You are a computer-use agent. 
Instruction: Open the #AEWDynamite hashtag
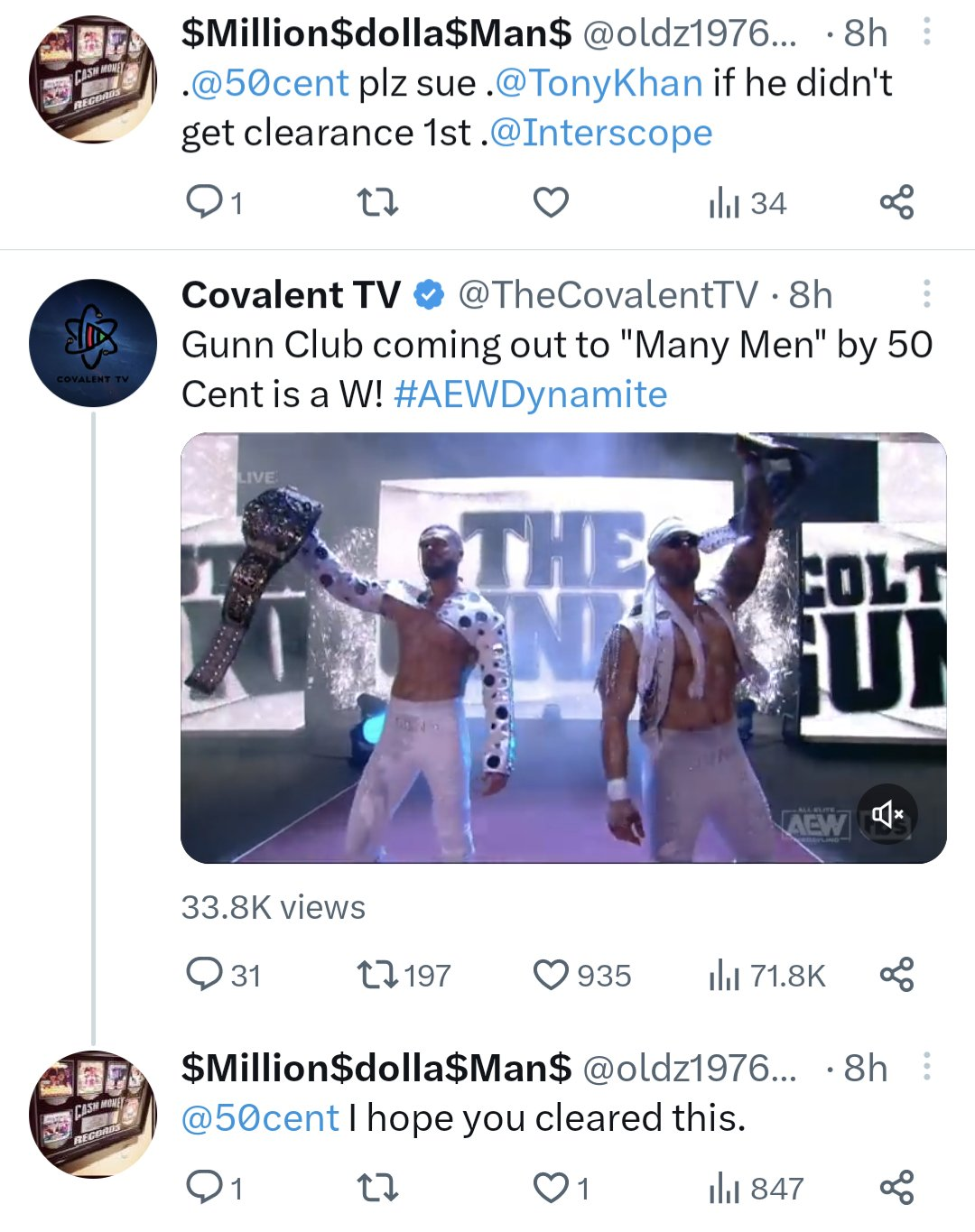pos(530,394)
